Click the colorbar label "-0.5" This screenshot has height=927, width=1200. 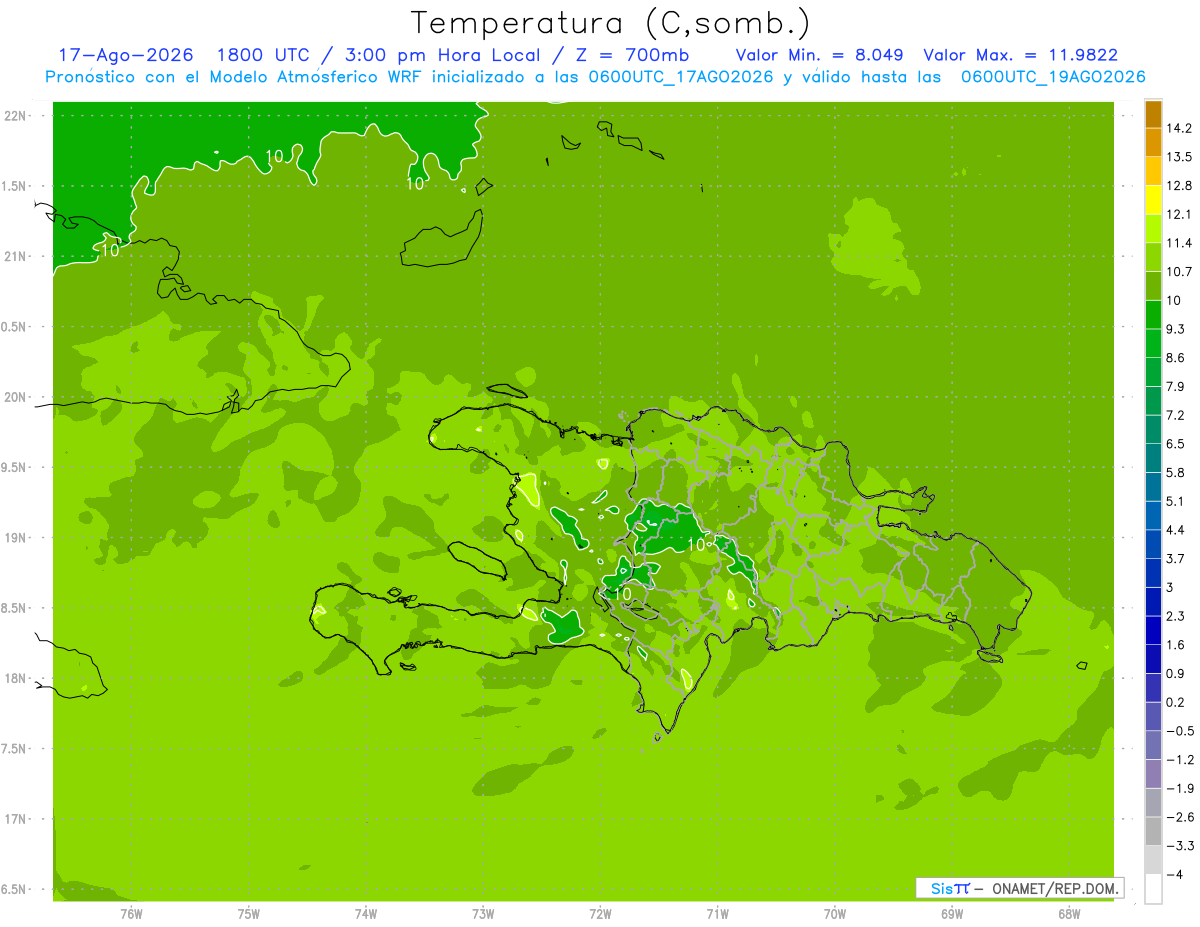tap(1178, 731)
